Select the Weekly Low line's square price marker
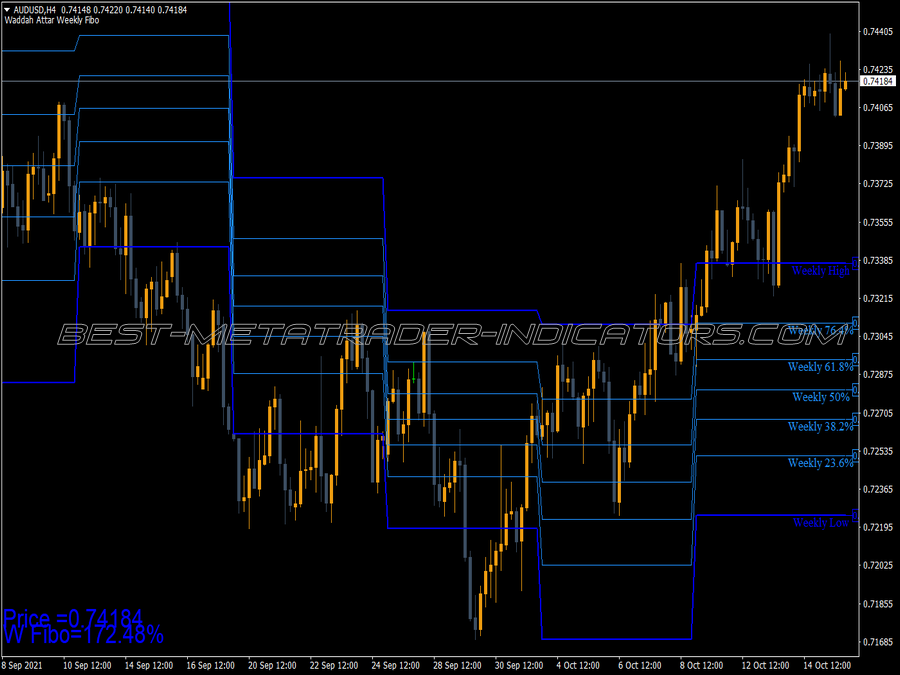 (855, 515)
